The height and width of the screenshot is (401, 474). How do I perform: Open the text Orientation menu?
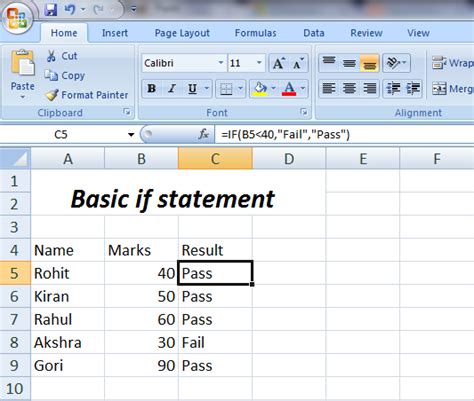pos(396,63)
